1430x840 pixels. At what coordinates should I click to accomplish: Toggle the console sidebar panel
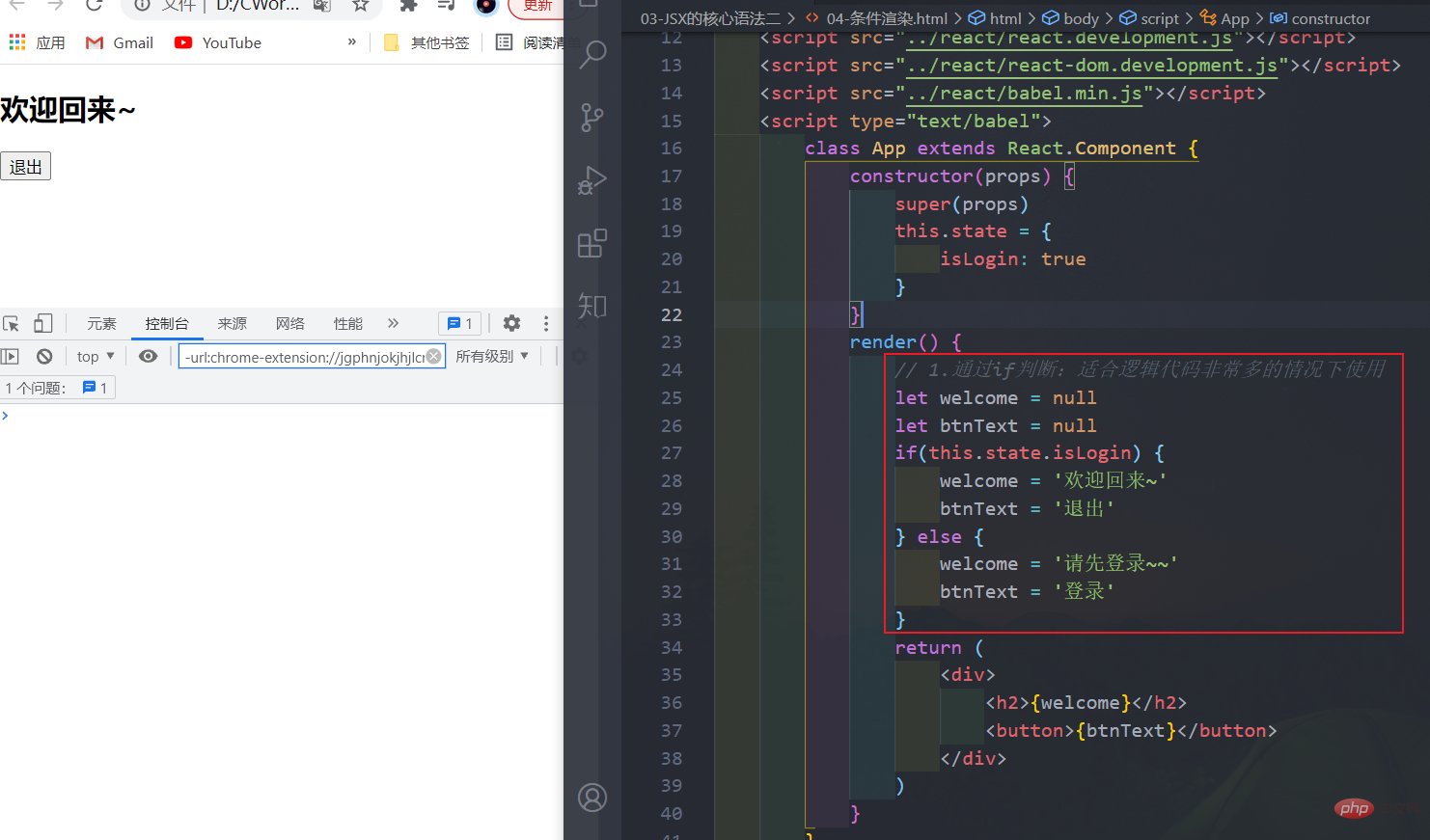(x=10, y=356)
